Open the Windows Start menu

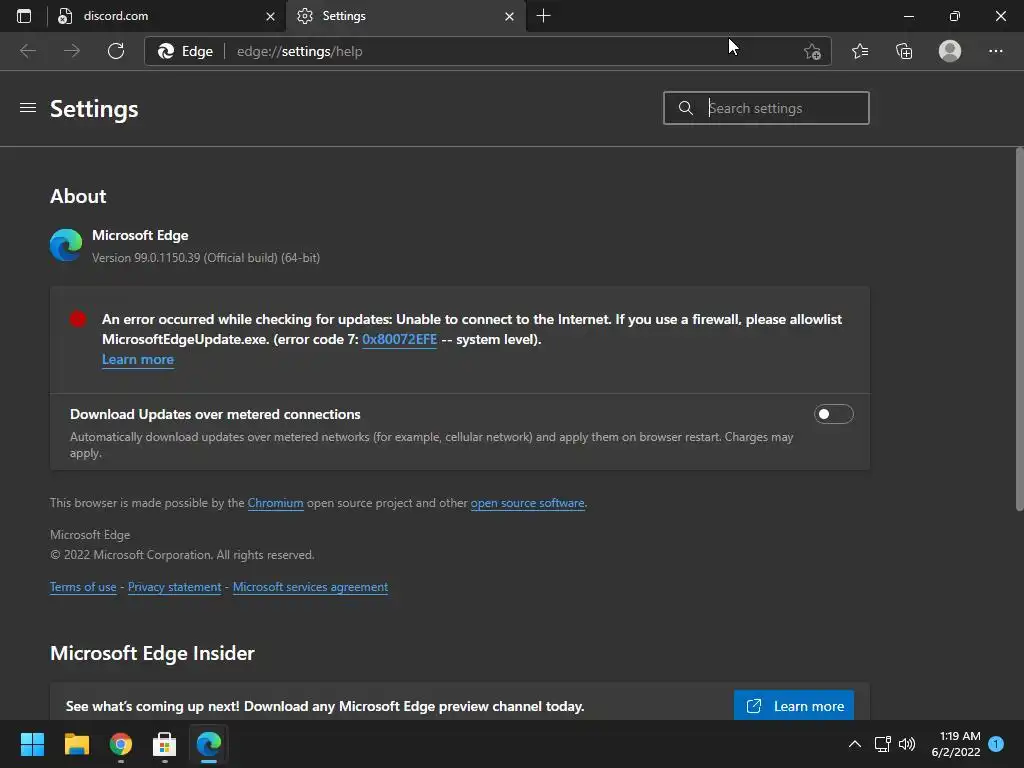pyautogui.click(x=32, y=744)
